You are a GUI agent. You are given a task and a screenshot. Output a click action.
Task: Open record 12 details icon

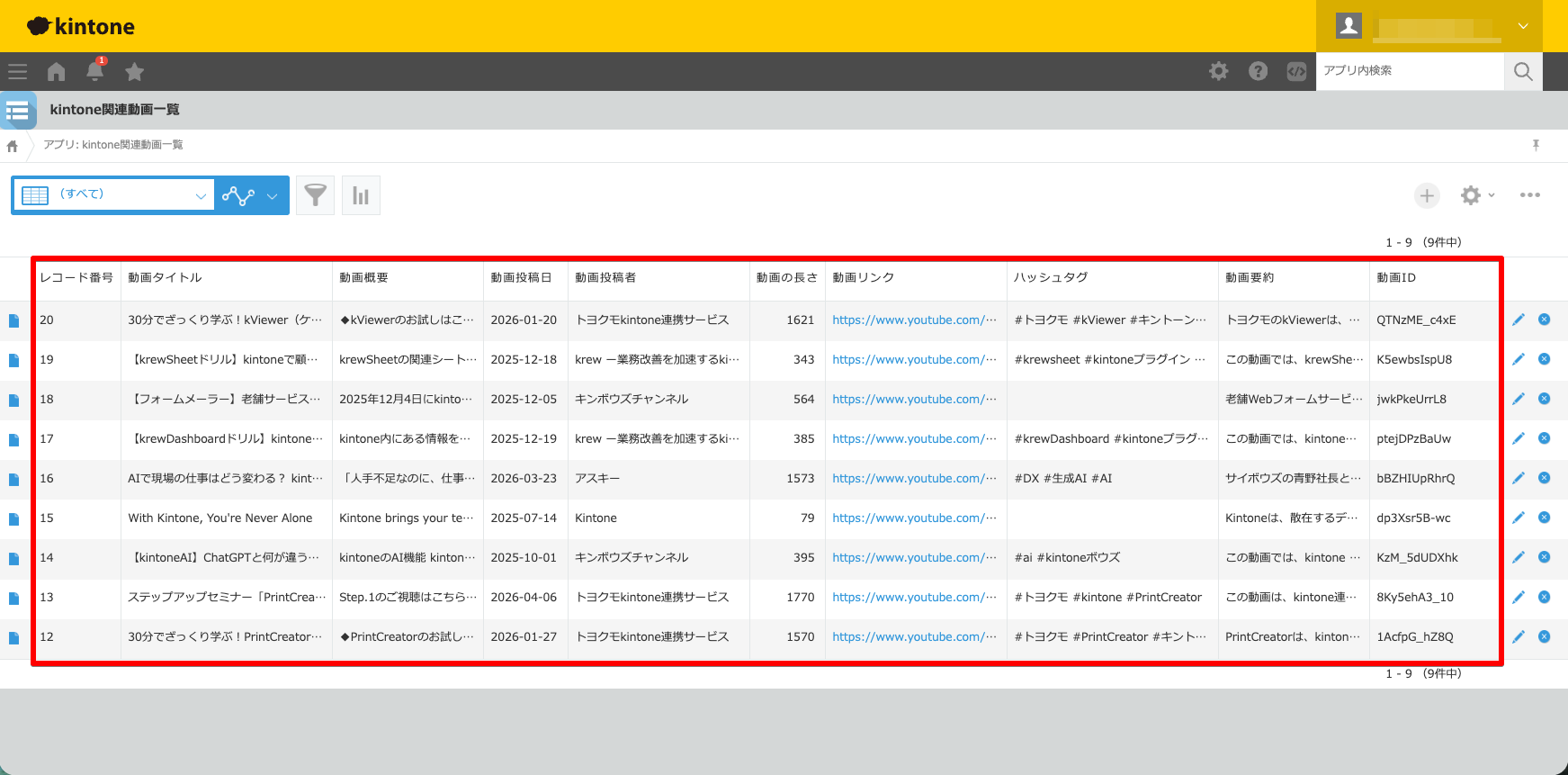[x=14, y=637]
